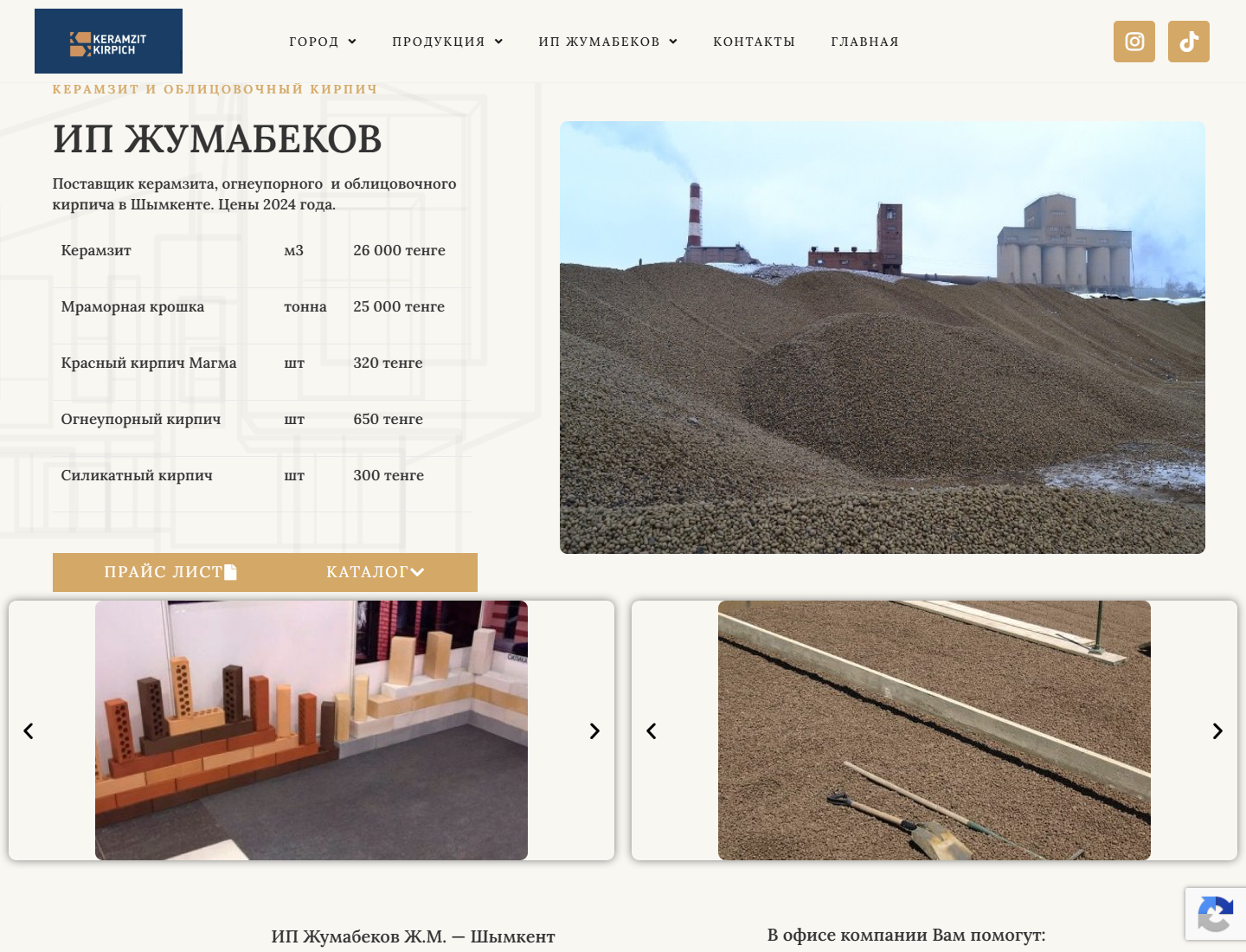
Task: Expand the ИП ЖУМАБЕКОВ menu
Action: pyautogui.click(x=608, y=42)
